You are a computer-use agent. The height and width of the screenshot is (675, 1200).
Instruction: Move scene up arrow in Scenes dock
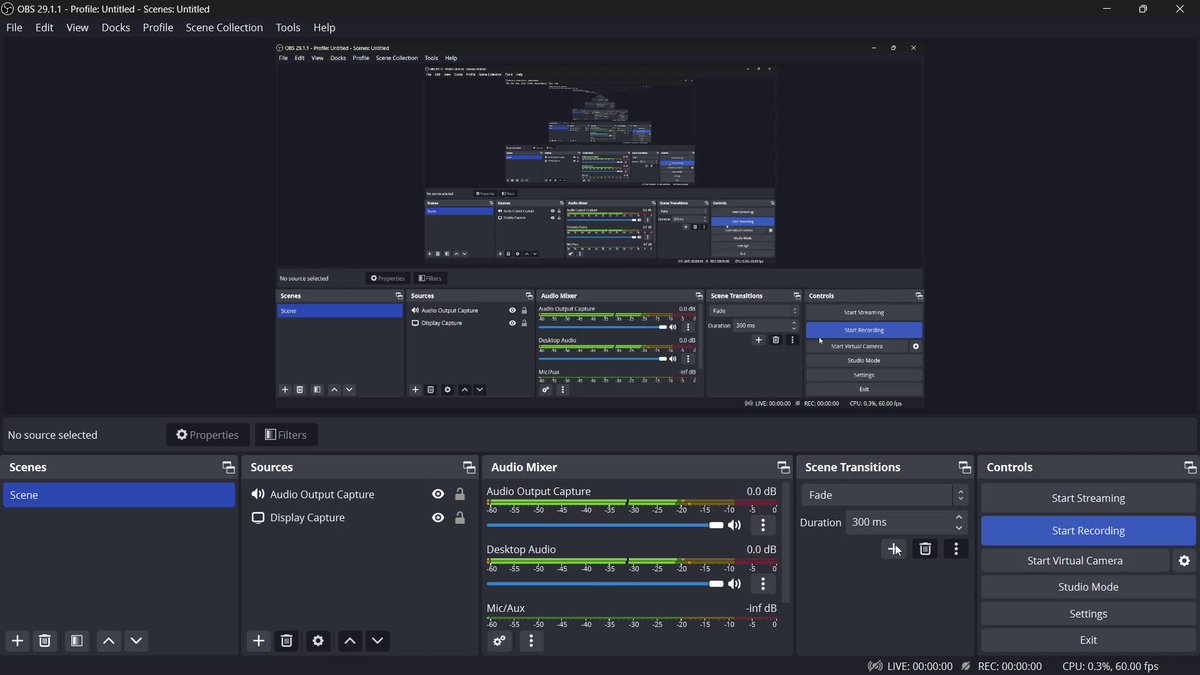point(109,641)
